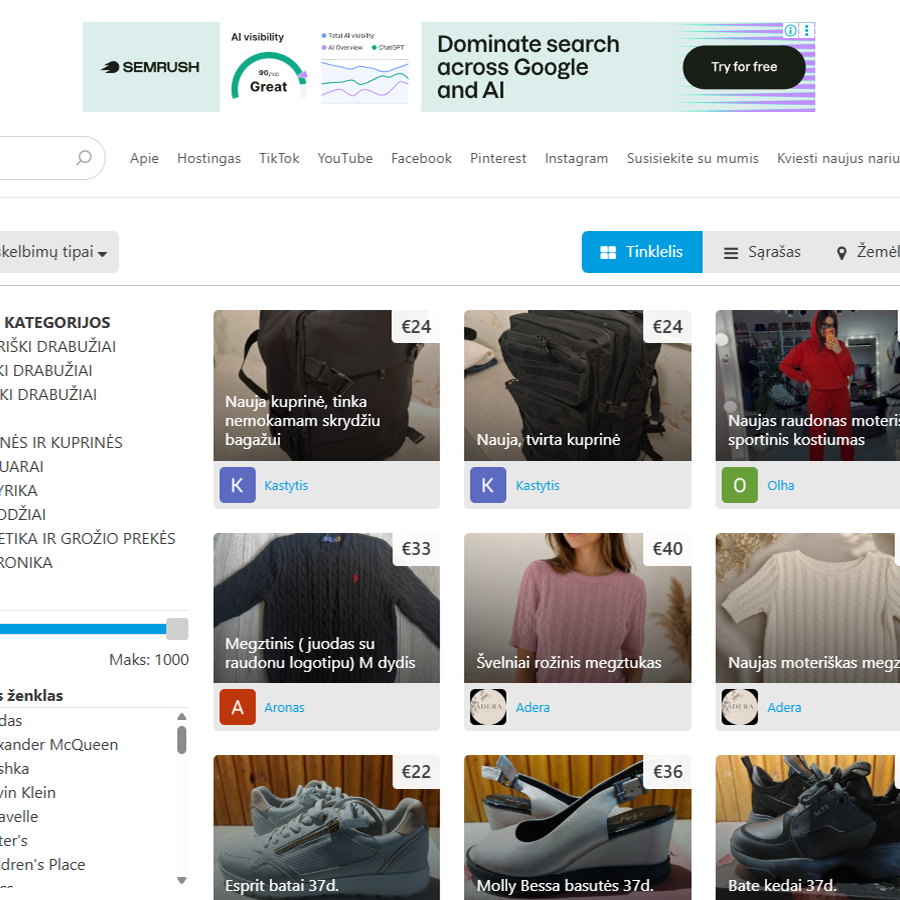Click the brand list scroll up arrow
Viewport: 900px width, 900px height.
click(x=181, y=716)
